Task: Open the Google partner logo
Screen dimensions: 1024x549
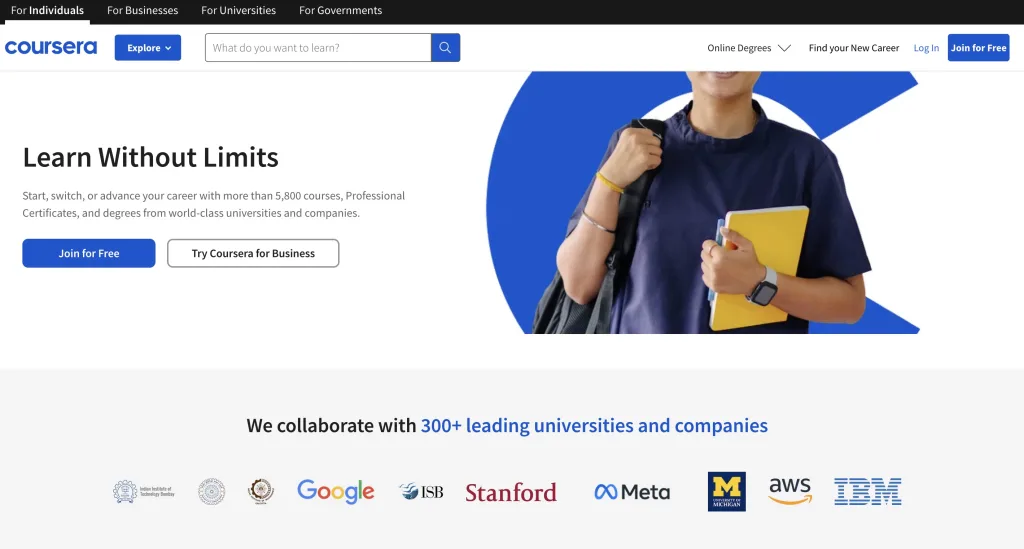Action: tap(336, 492)
